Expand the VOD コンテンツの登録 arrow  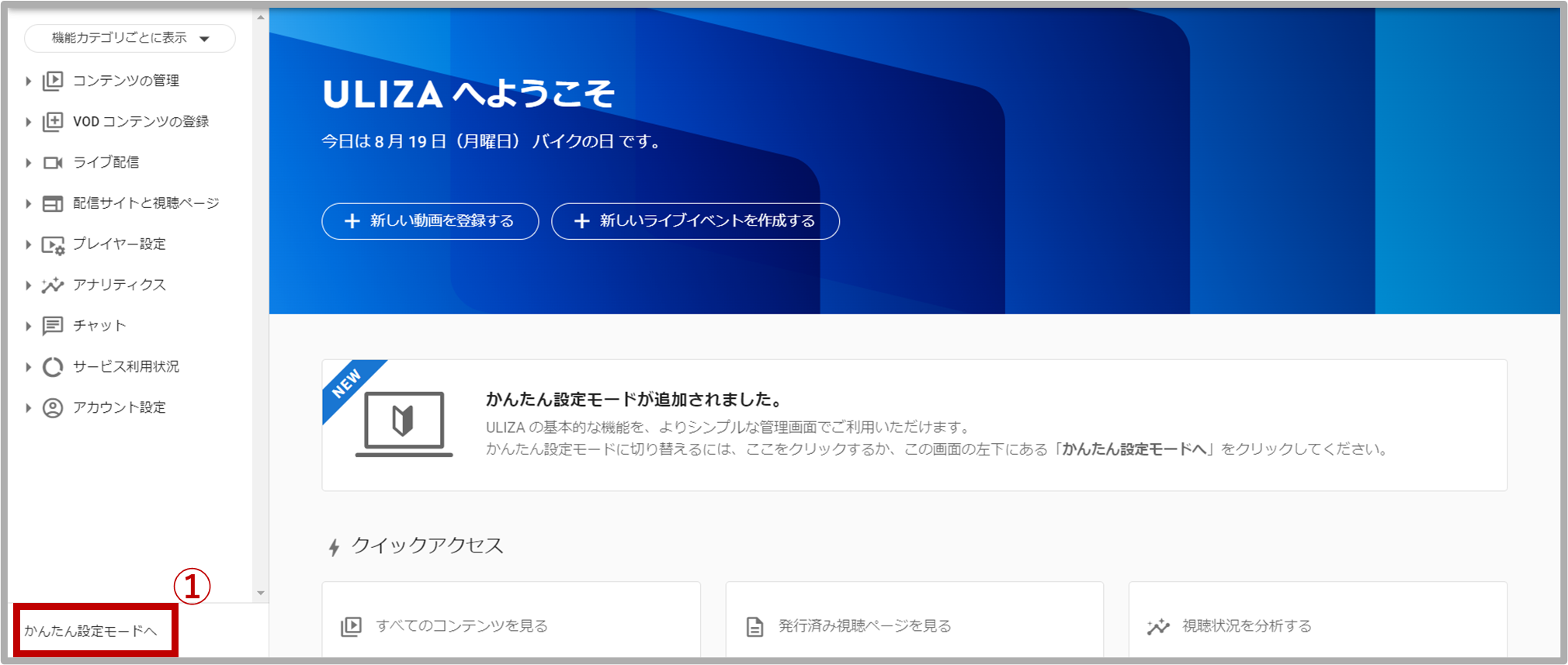(x=28, y=122)
